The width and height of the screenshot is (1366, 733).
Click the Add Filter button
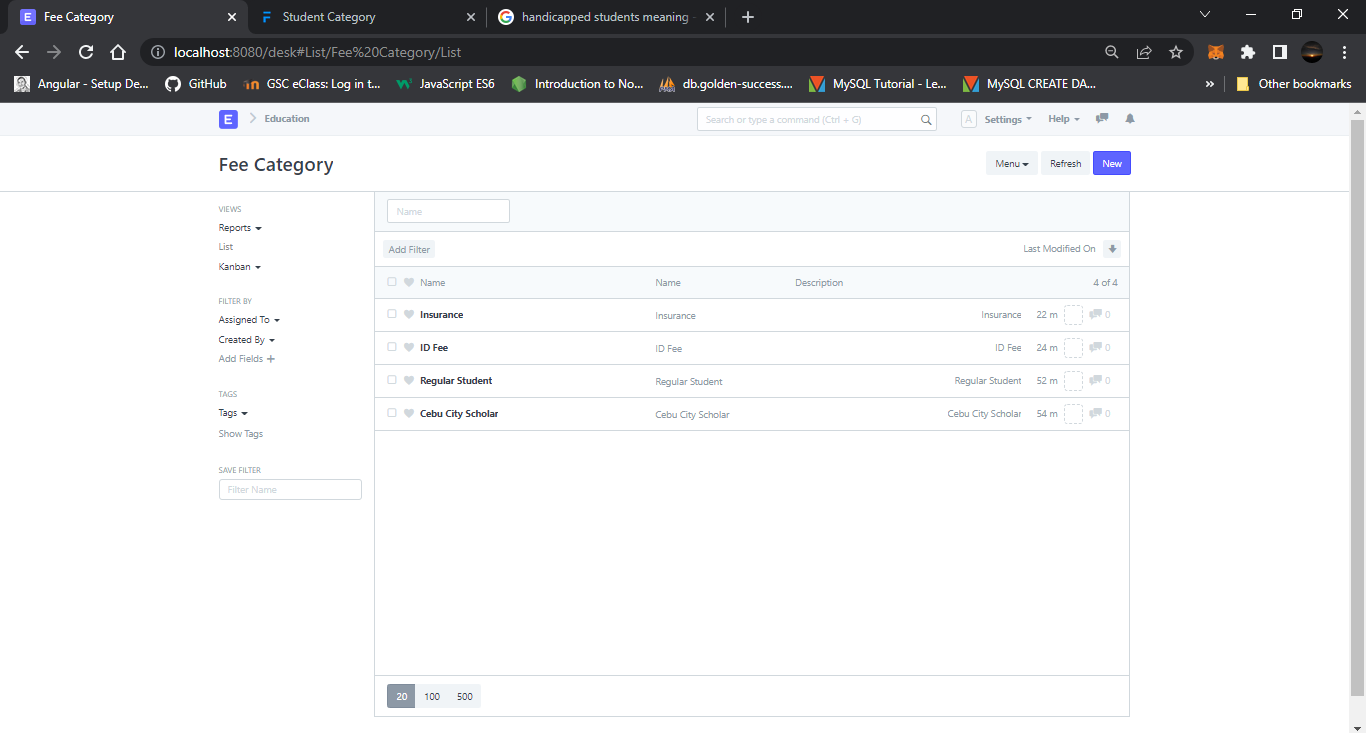coord(409,249)
